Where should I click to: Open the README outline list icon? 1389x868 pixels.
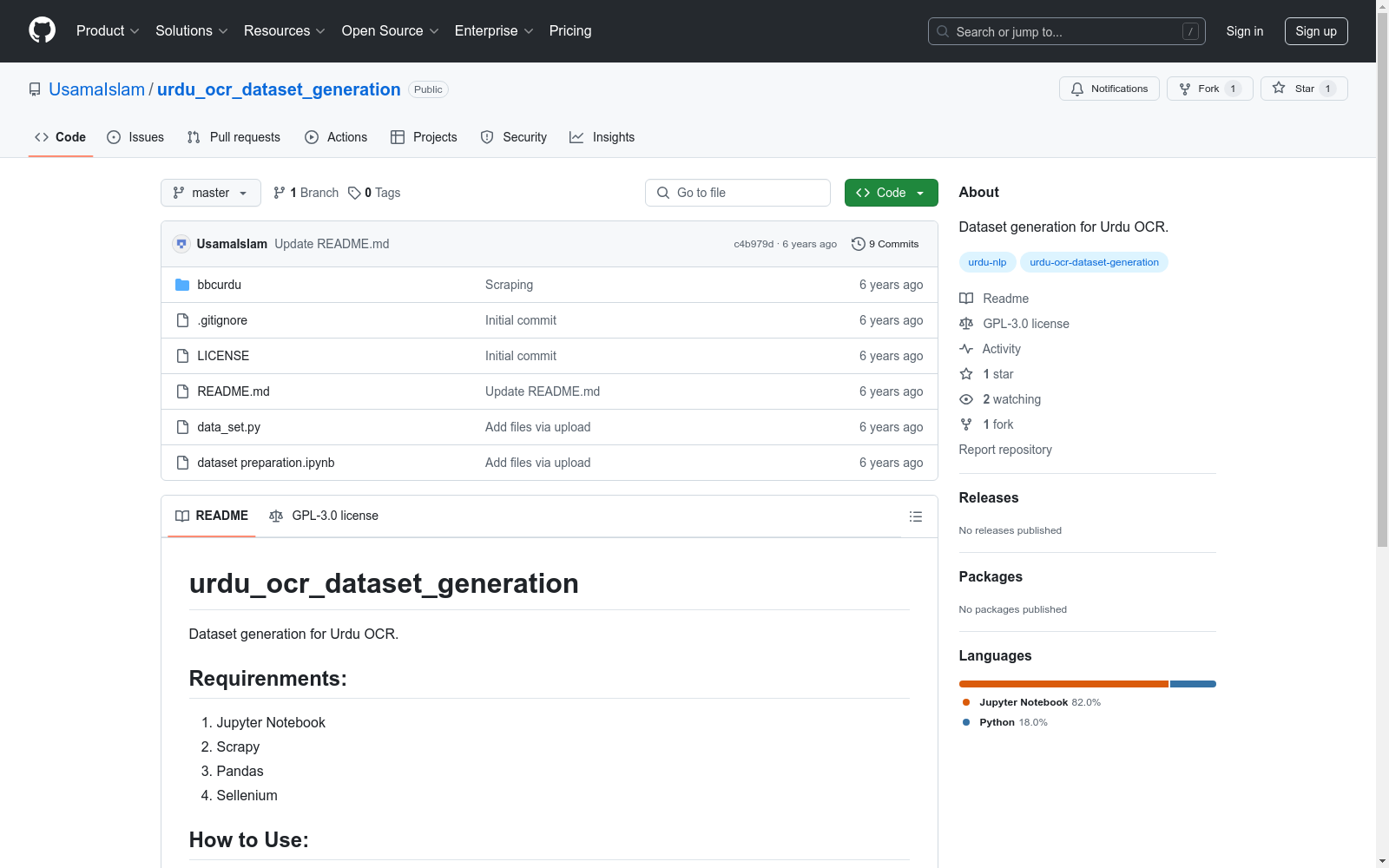click(x=916, y=516)
